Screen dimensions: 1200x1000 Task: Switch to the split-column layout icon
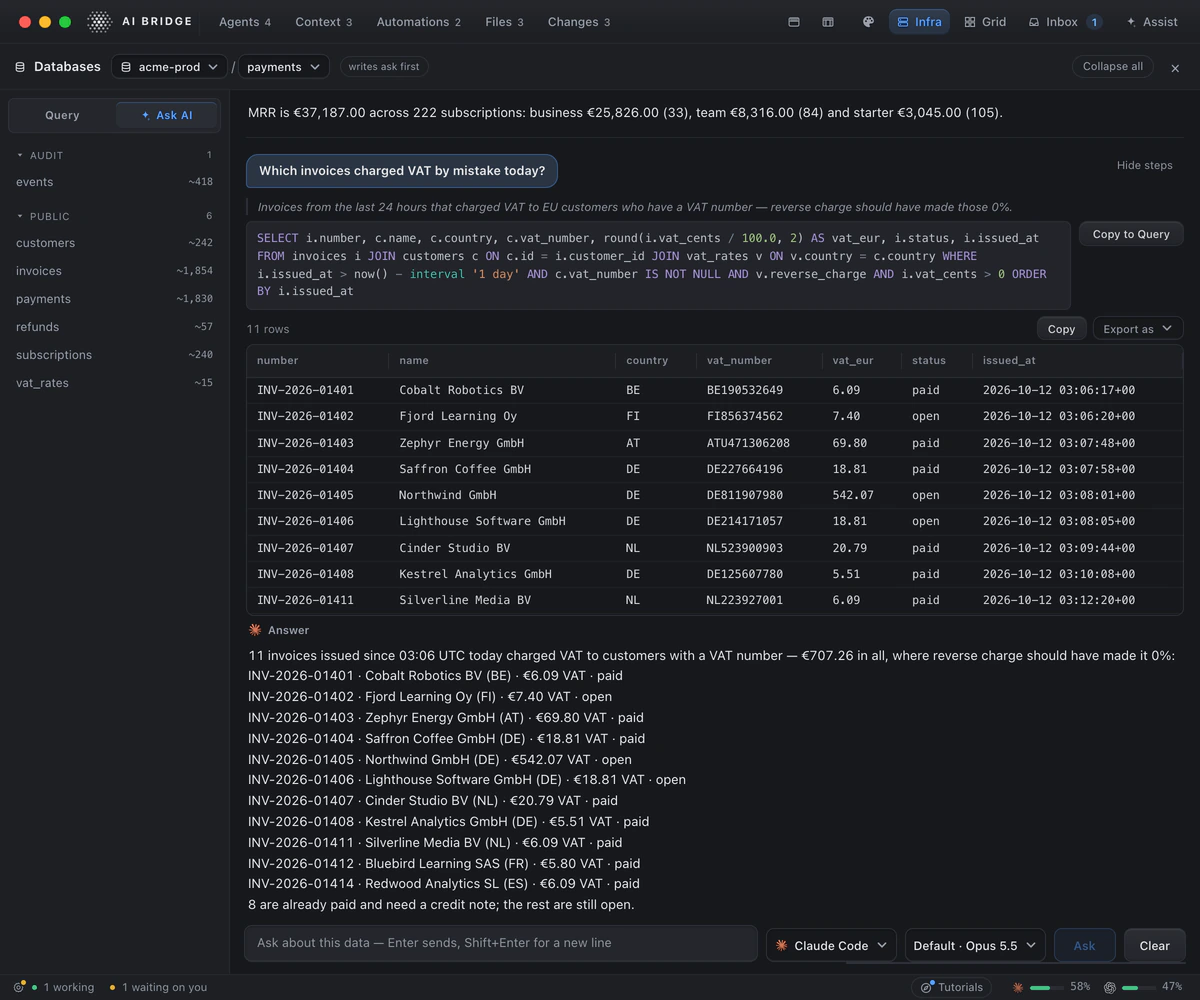click(x=828, y=22)
